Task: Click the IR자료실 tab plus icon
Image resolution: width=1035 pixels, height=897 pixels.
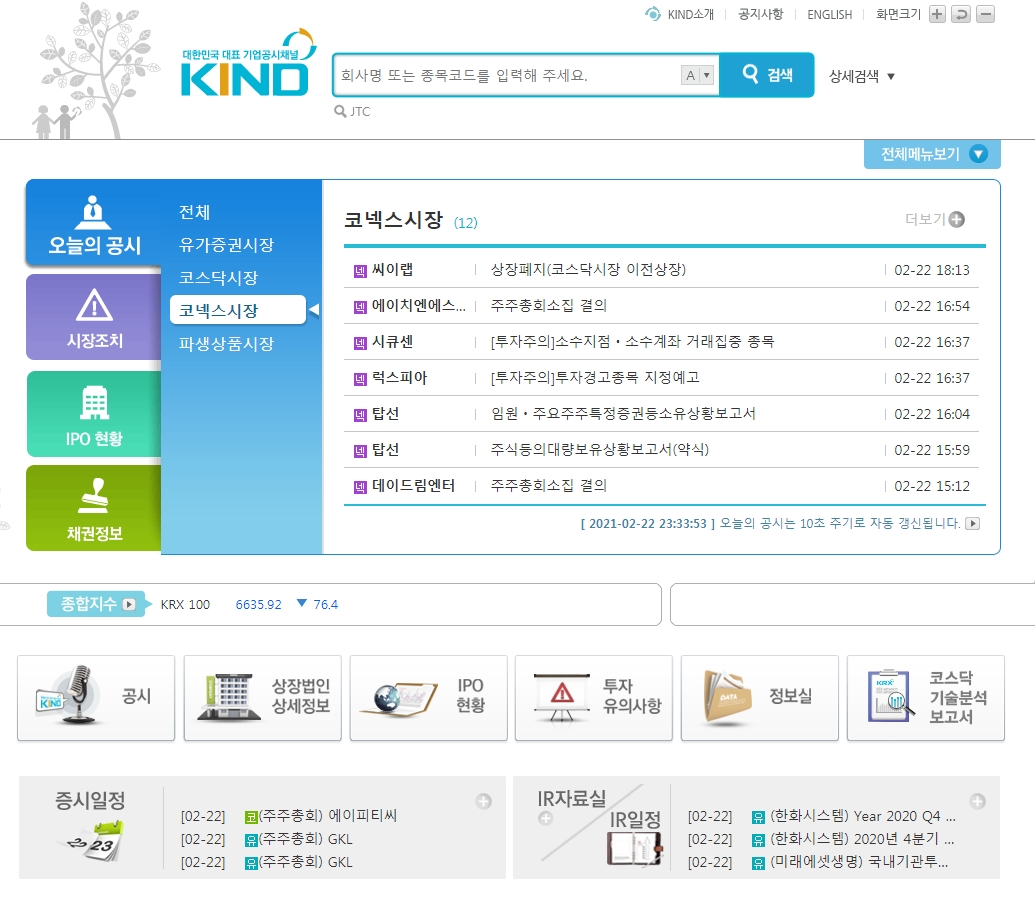Action: click(545, 818)
